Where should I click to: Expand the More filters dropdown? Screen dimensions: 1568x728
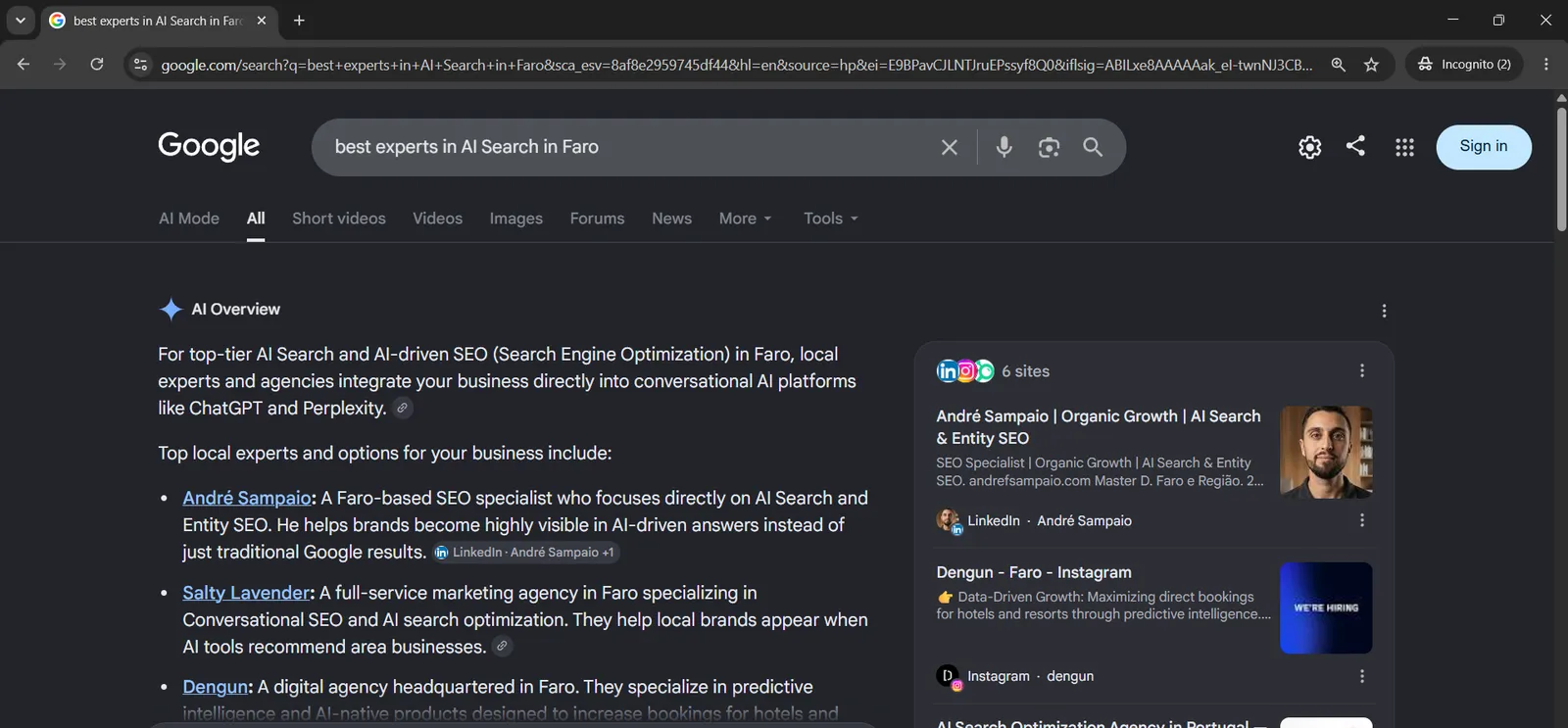[746, 218]
